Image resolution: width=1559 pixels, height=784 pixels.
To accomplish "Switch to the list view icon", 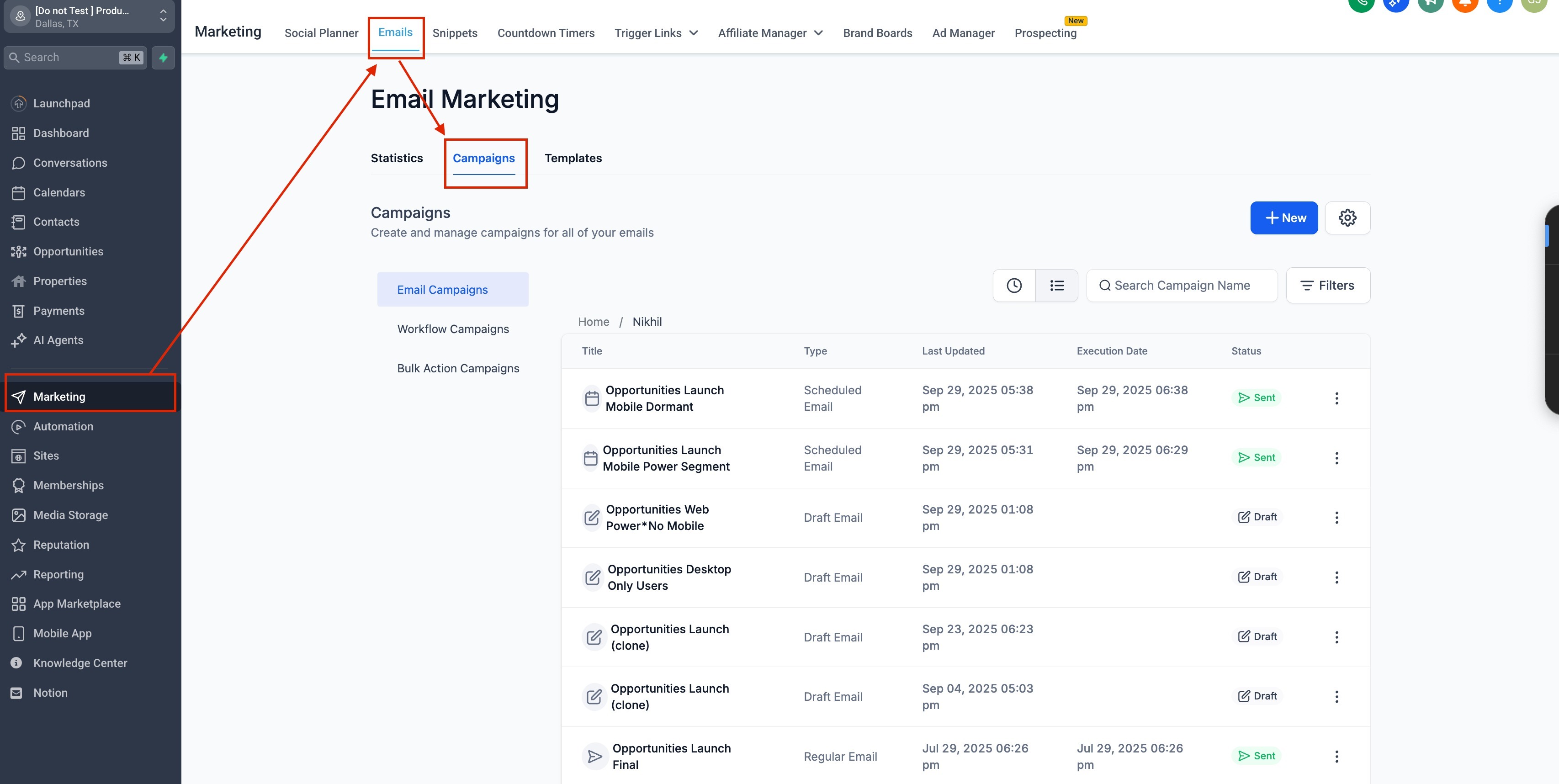I will pyautogui.click(x=1057, y=286).
